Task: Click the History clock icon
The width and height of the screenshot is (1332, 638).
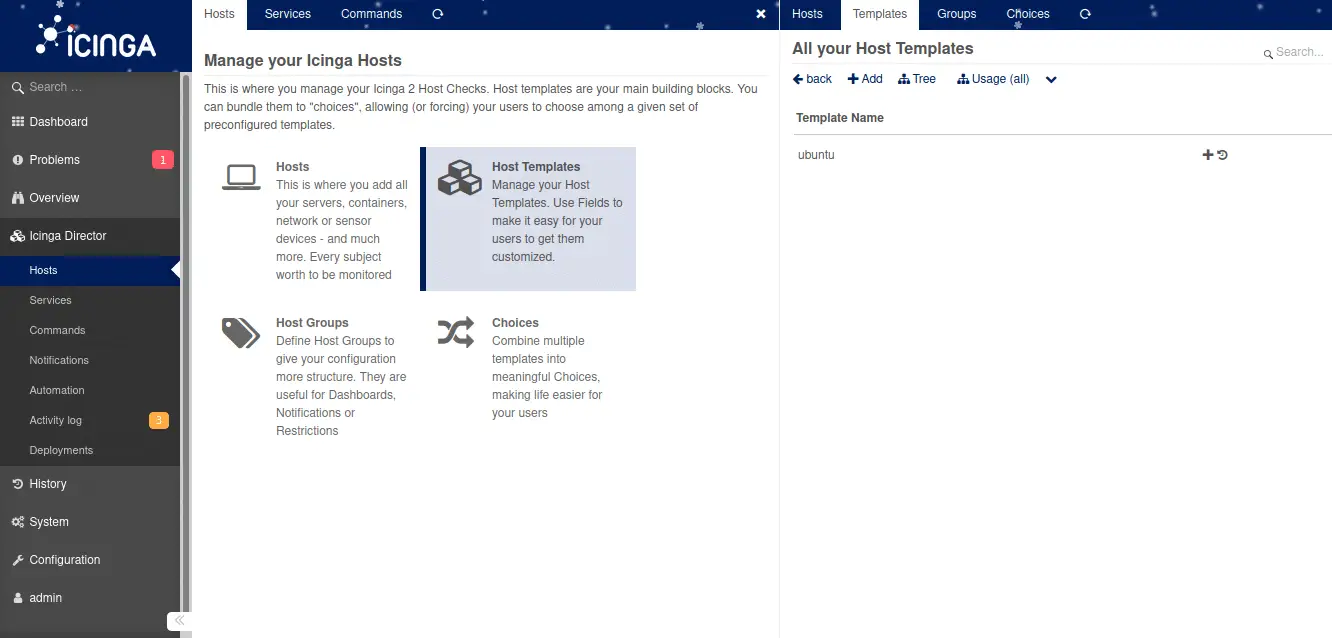Action: [16, 483]
